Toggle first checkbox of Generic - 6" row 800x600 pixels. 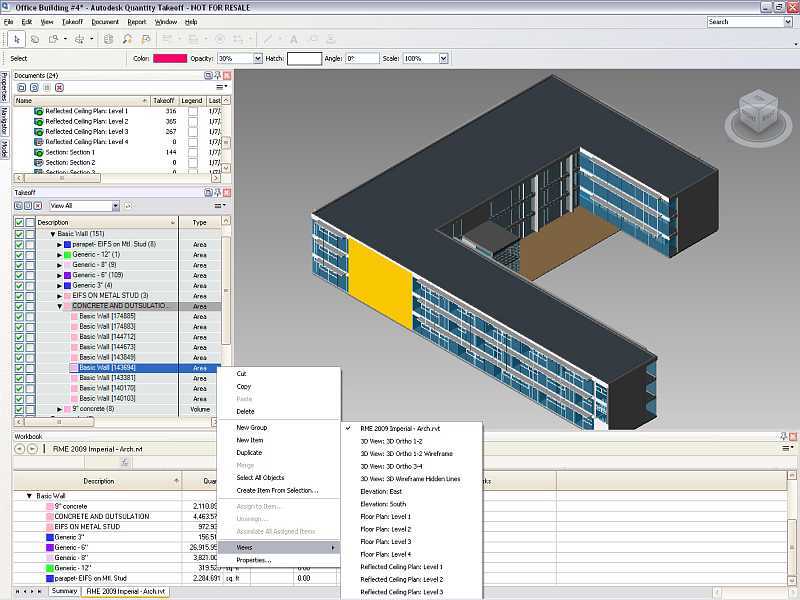(x=19, y=274)
